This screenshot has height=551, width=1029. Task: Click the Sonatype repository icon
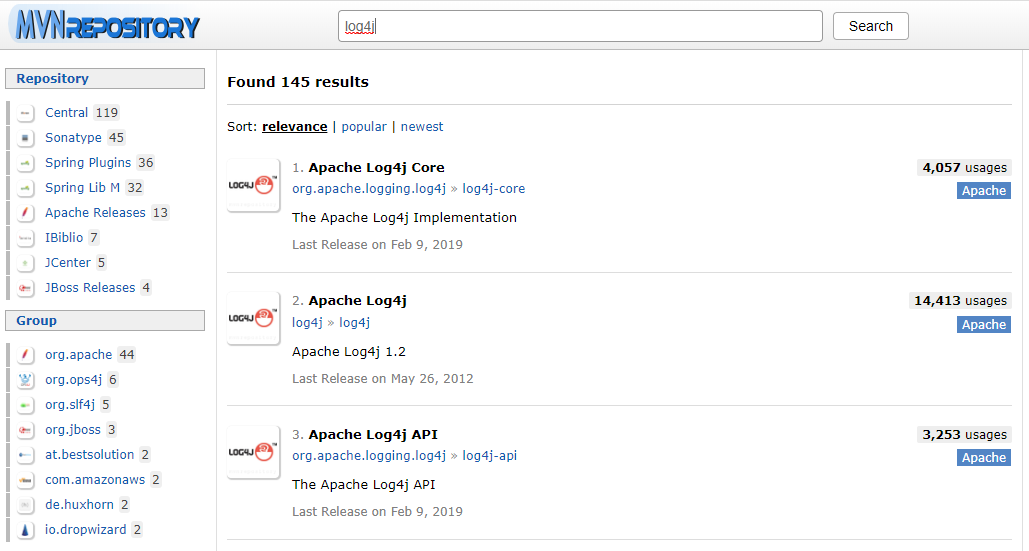[x=25, y=138]
